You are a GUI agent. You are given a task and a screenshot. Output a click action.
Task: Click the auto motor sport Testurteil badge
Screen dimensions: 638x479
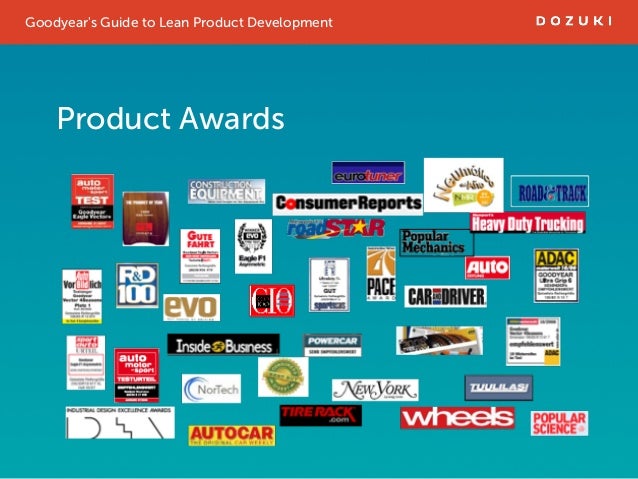coord(137,375)
